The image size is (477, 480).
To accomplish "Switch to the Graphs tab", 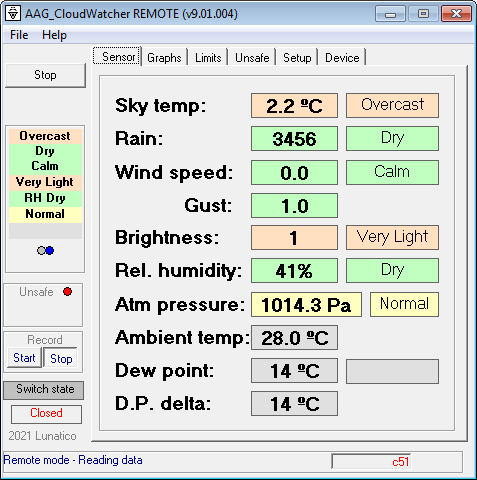I will coord(164,58).
